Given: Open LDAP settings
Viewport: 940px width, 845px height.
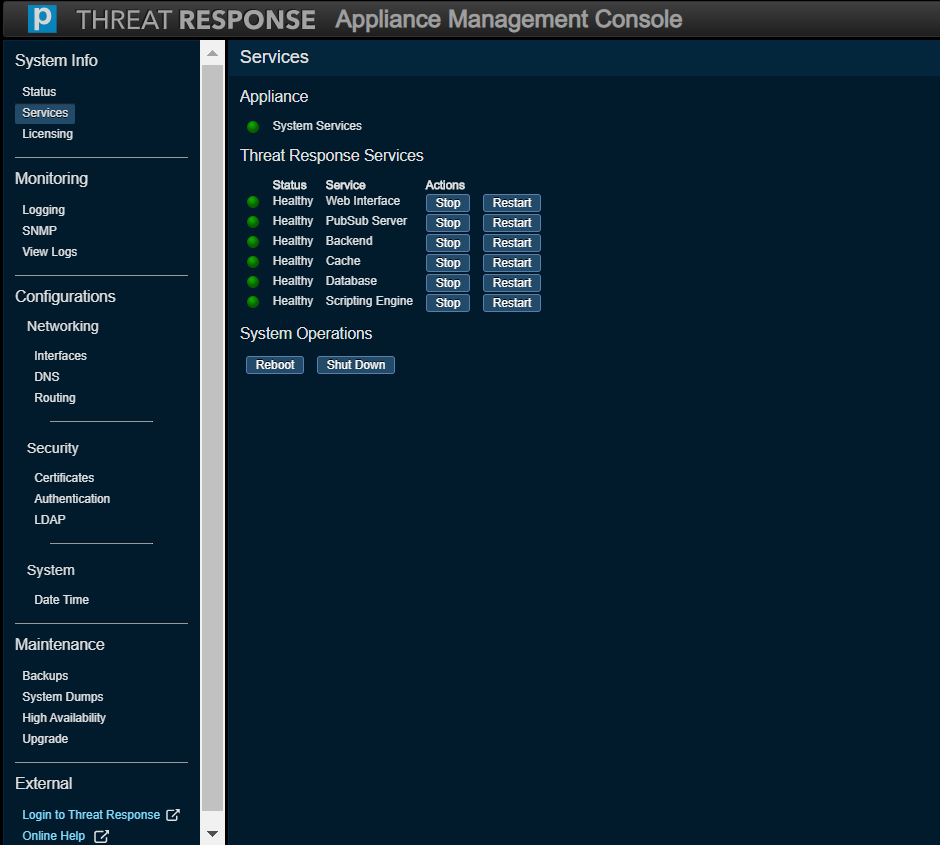Looking at the screenshot, I should [50, 520].
